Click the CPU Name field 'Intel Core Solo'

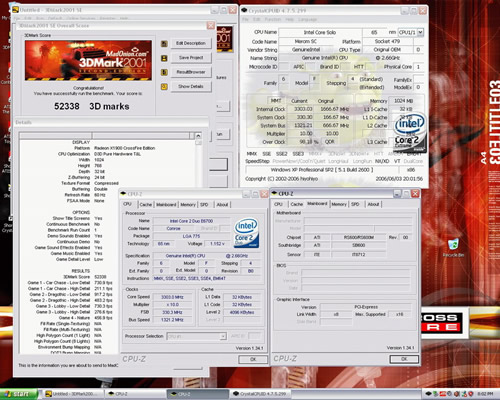click(320, 32)
